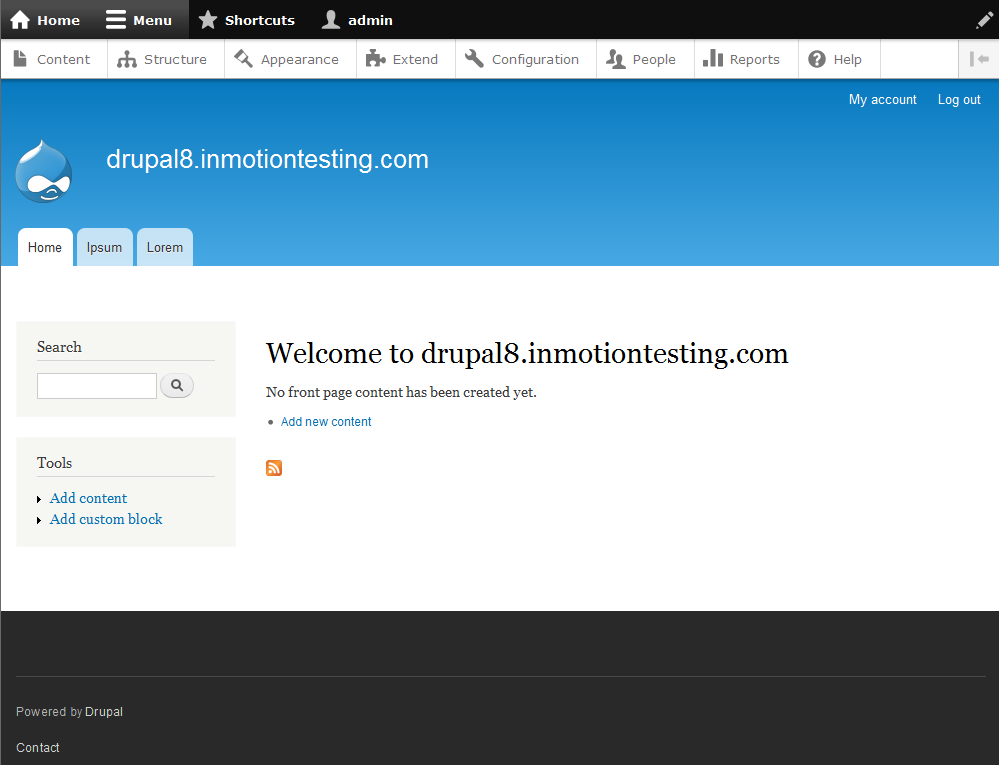The width and height of the screenshot is (999, 765).
Task: Toggle toolbar orientation arrow icon
Action: (x=979, y=59)
